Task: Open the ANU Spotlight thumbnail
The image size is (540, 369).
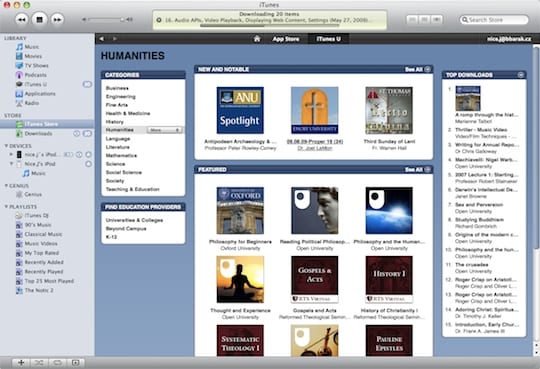Action: click(240, 110)
